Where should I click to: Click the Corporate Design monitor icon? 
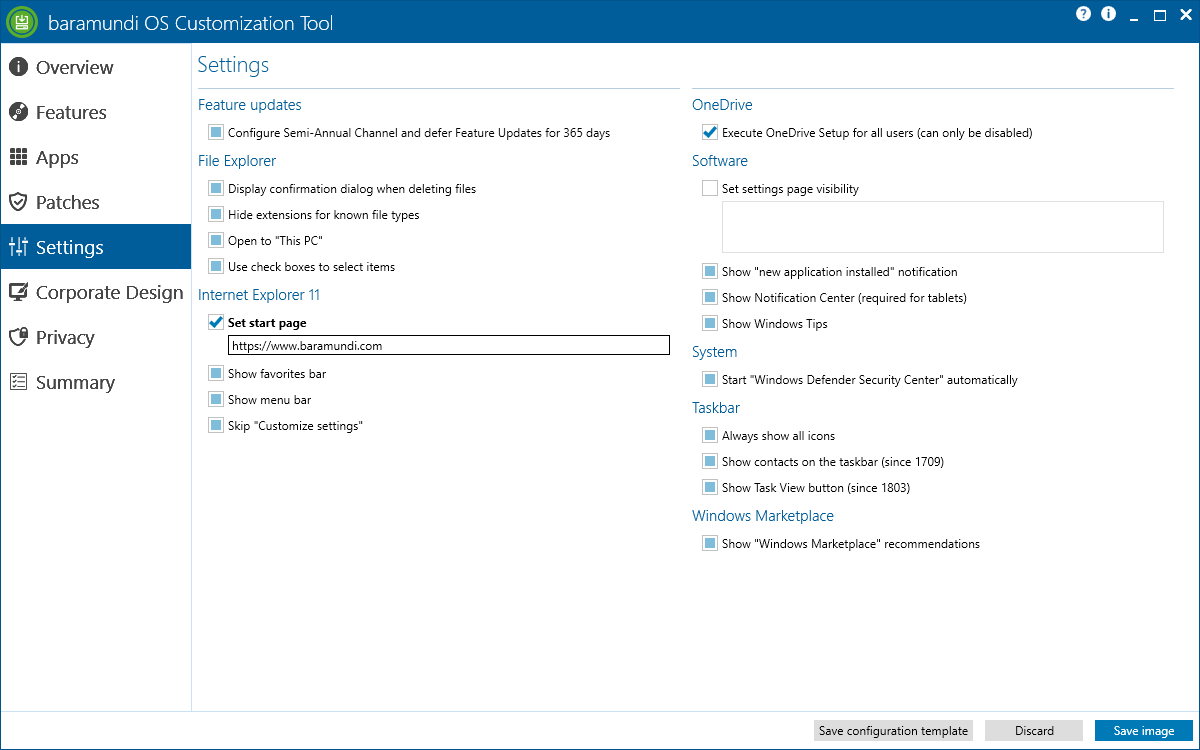[18, 292]
